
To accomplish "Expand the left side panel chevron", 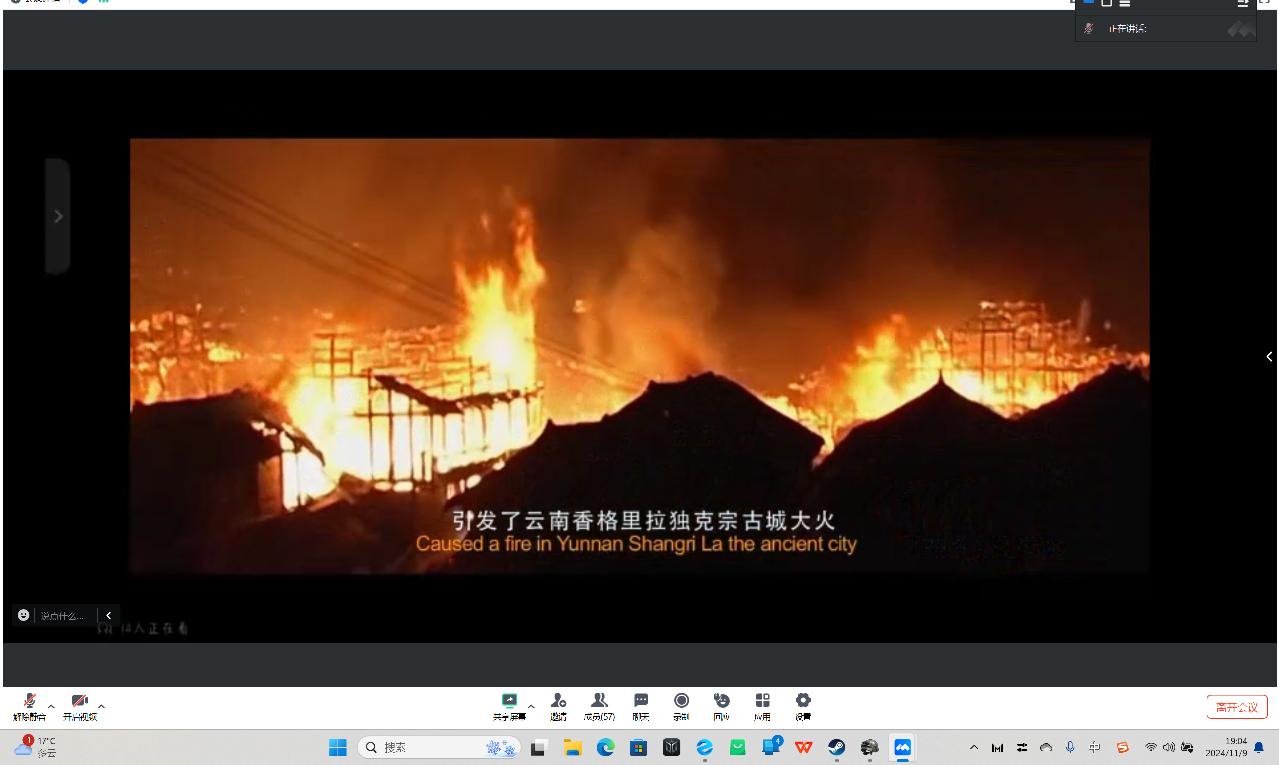I will point(58,216).
